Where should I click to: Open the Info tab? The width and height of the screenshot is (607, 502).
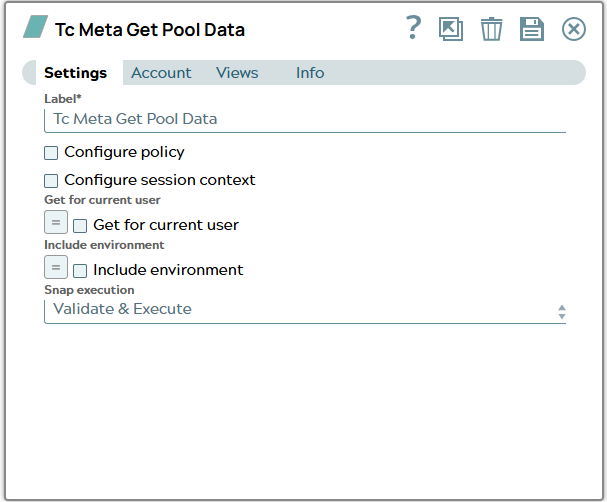[x=310, y=73]
